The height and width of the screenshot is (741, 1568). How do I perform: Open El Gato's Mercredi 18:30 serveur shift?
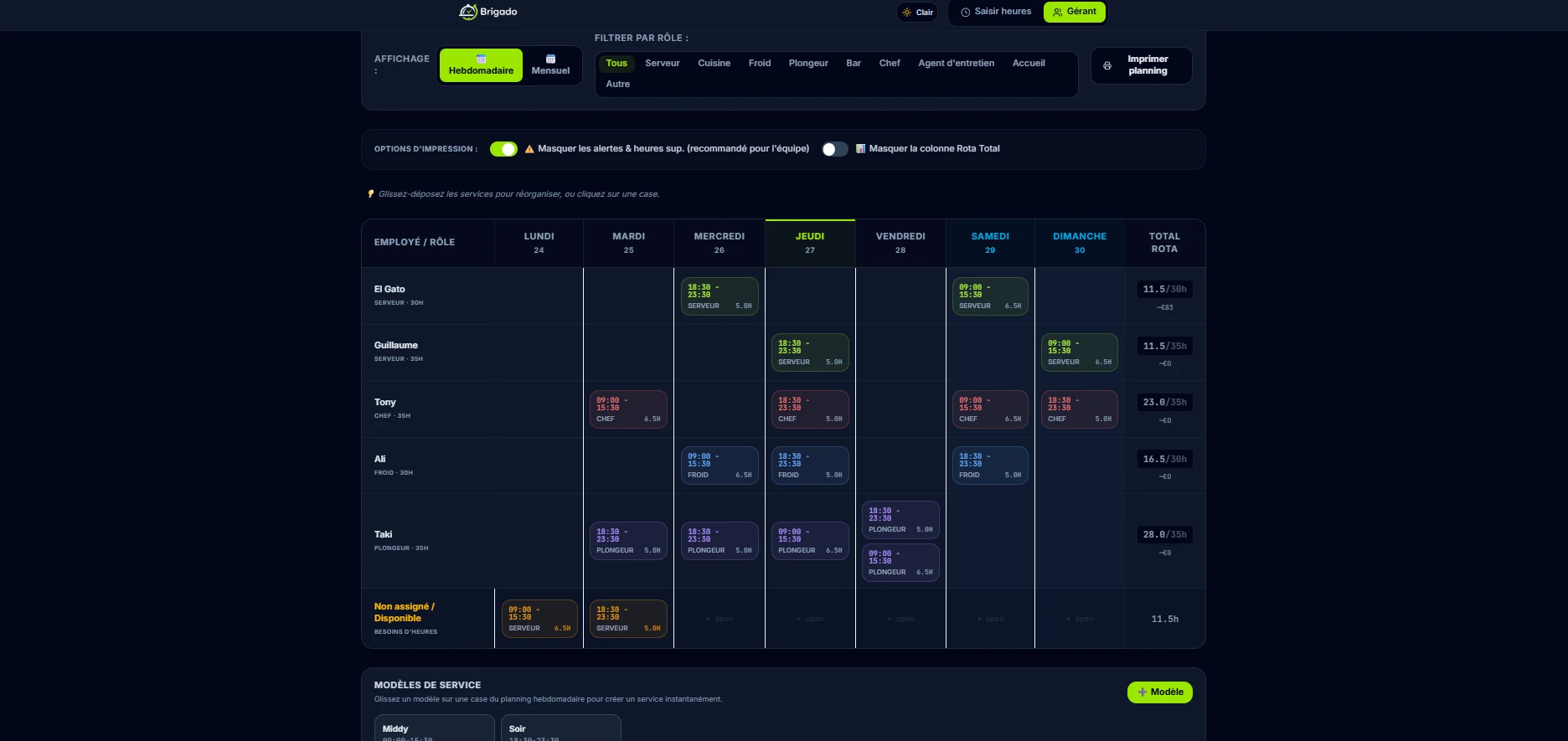[720, 296]
